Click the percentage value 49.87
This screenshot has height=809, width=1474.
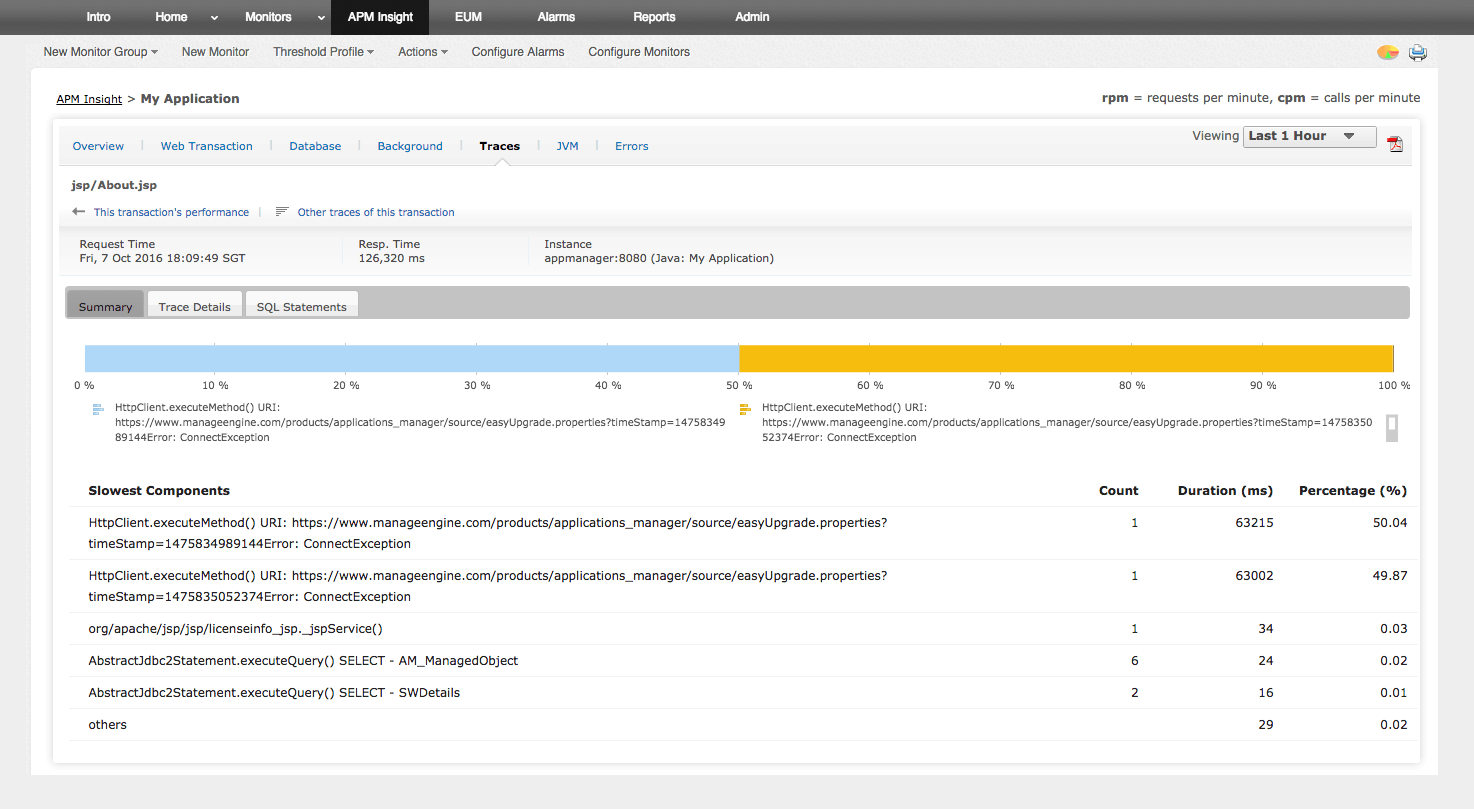[x=1391, y=576]
